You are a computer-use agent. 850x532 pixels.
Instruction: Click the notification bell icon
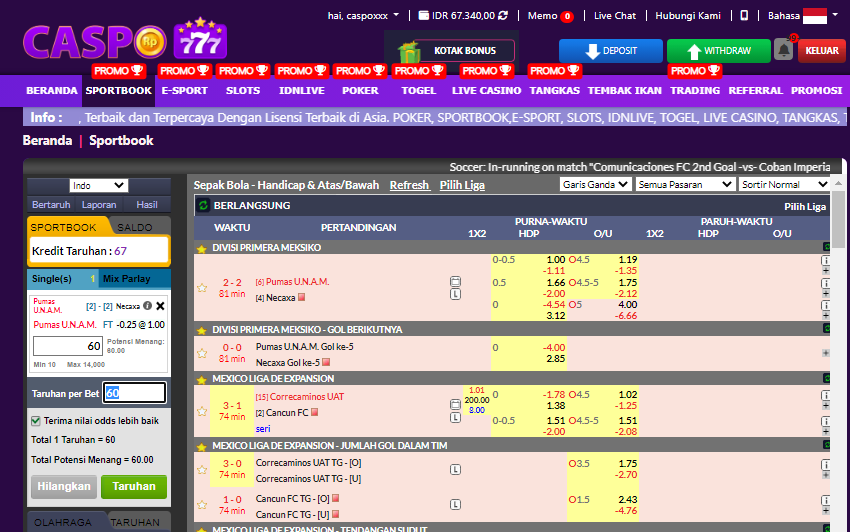(x=783, y=50)
